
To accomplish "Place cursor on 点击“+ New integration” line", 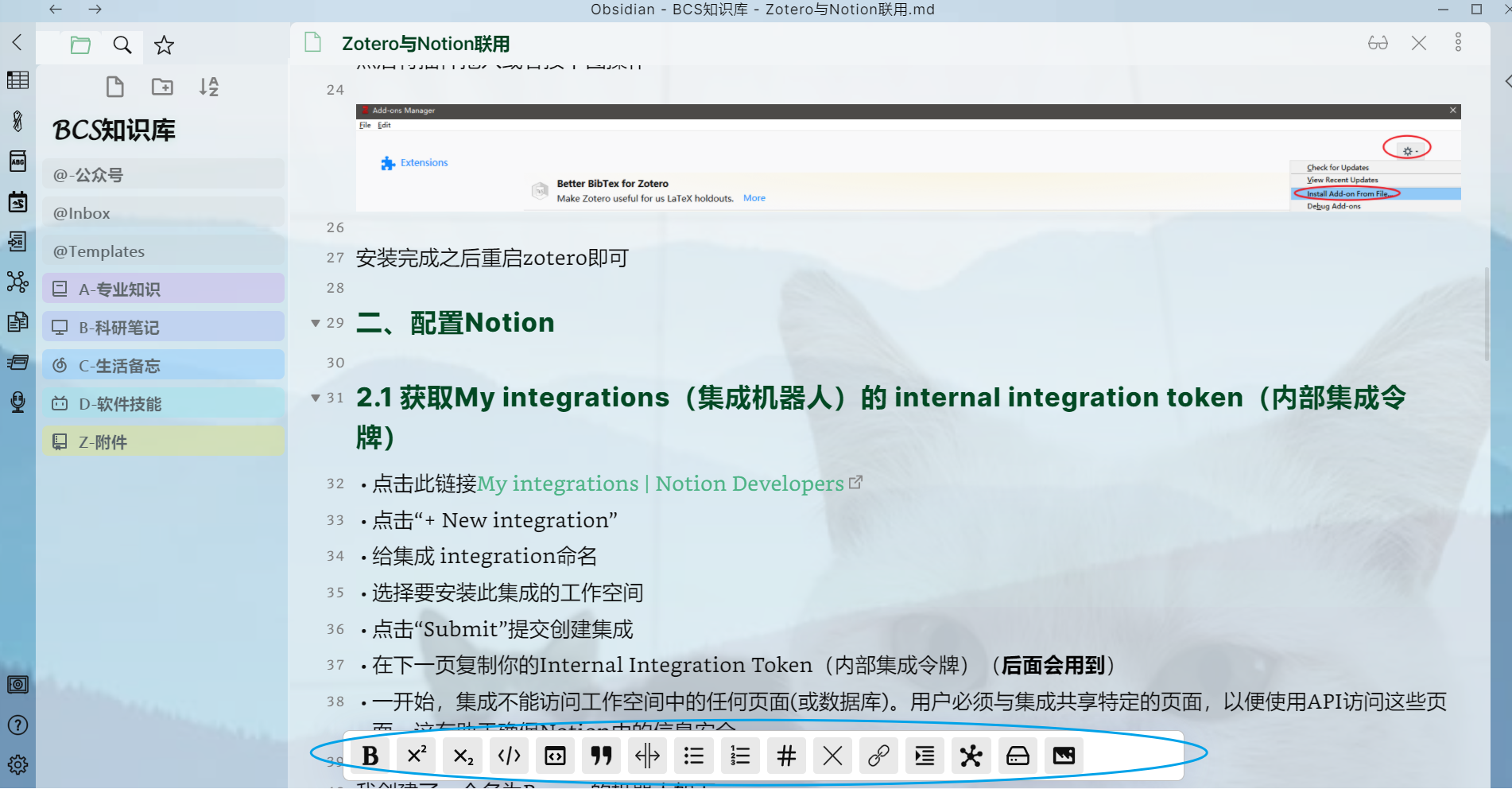I will click(x=494, y=520).
